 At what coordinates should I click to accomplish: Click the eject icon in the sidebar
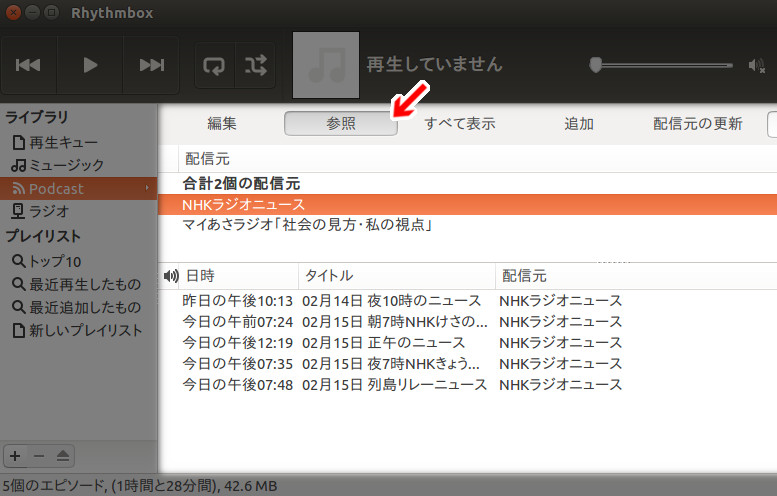point(62,456)
